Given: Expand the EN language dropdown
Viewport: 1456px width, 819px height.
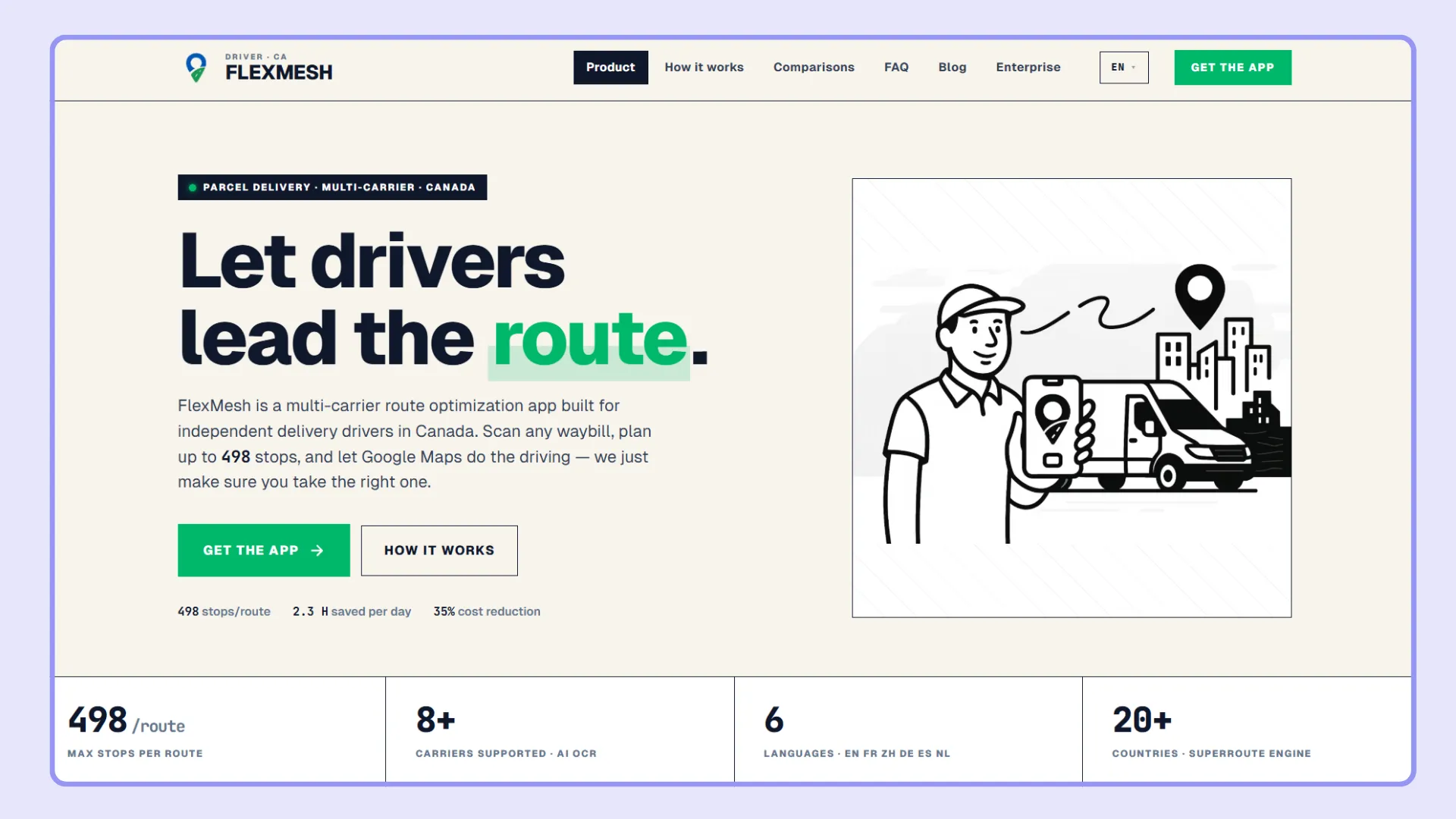Looking at the screenshot, I should pyautogui.click(x=1124, y=67).
